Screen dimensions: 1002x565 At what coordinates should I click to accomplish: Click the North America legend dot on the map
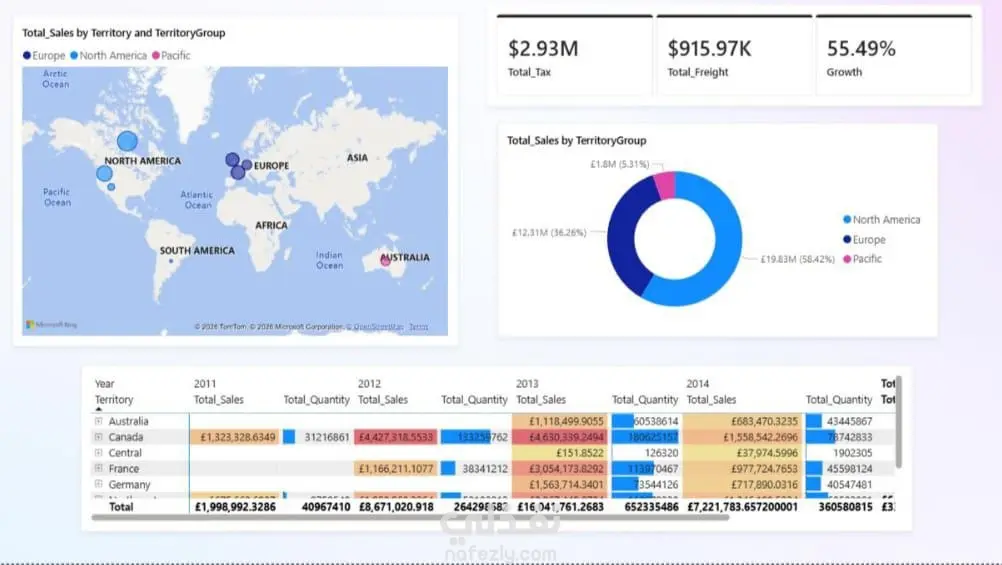(x=74, y=56)
